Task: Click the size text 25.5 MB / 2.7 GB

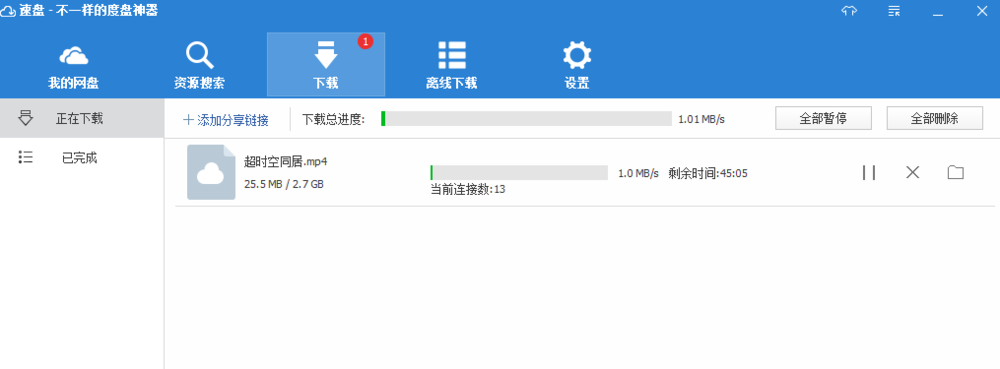Action: tap(284, 184)
